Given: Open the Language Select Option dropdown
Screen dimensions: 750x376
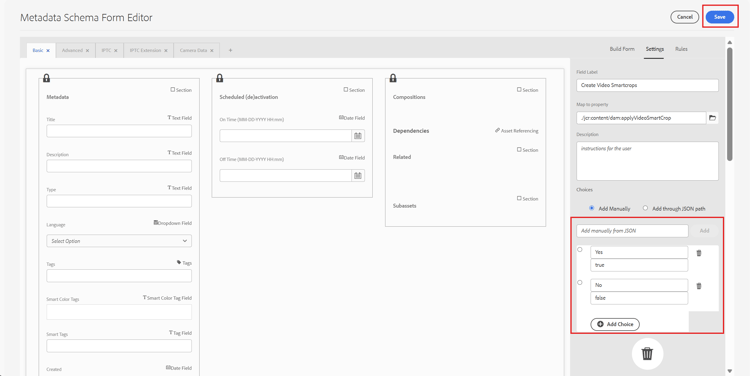Looking at the screenshot, I should point(119,241).
